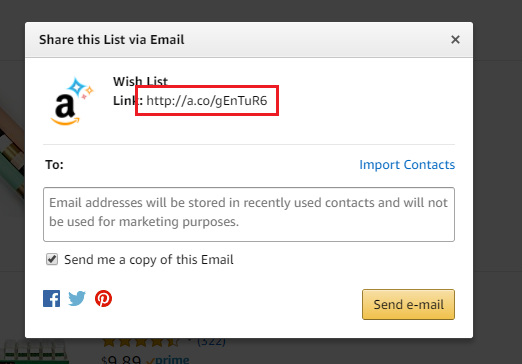522x364 pixels.
Task: Share the list on Facebook
Action: 52,298
